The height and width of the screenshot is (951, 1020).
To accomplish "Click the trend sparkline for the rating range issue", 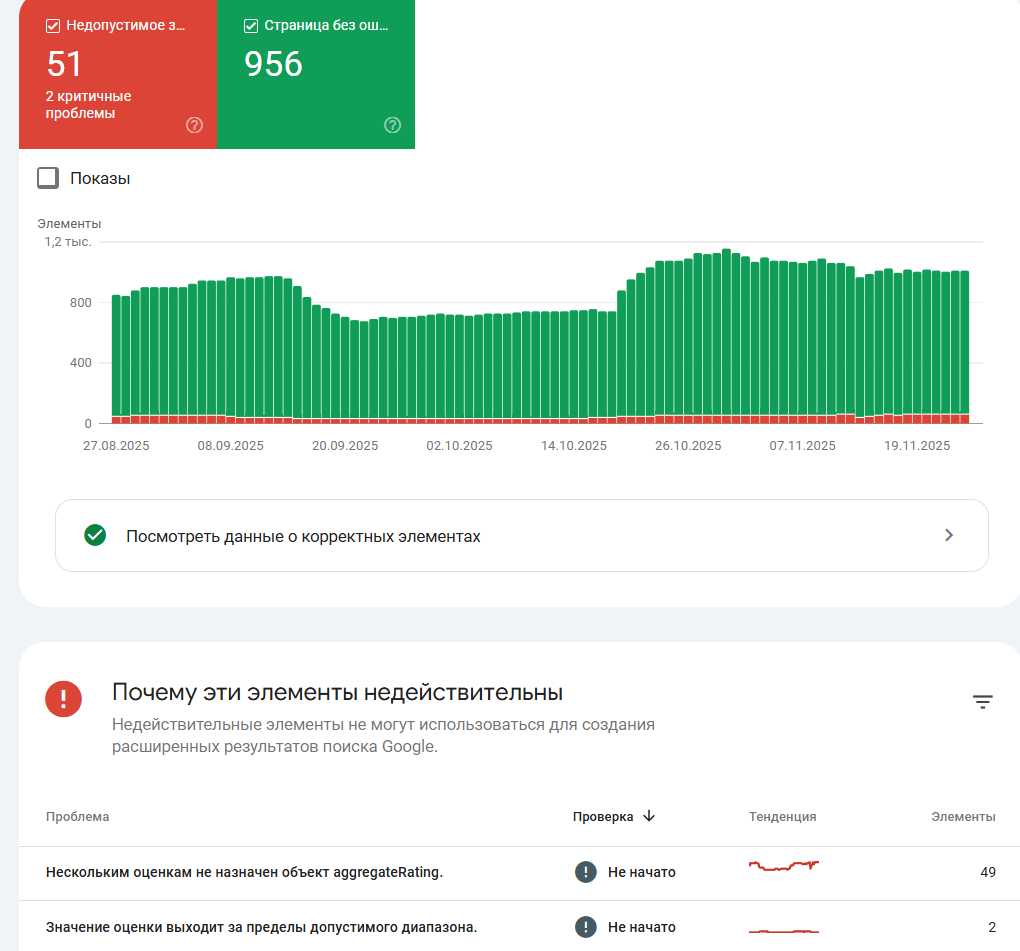I will [784, 931].
